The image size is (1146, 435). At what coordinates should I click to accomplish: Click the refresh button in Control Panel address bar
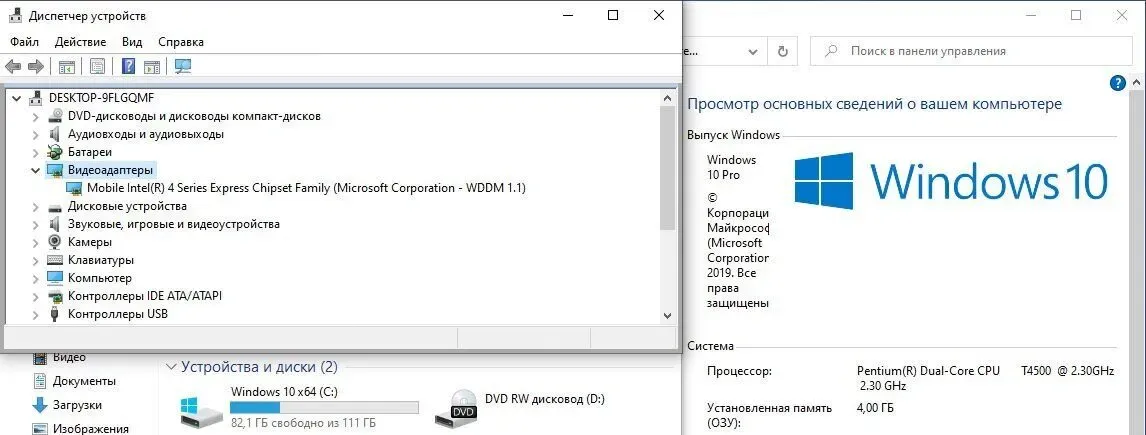tap(784, 51)
